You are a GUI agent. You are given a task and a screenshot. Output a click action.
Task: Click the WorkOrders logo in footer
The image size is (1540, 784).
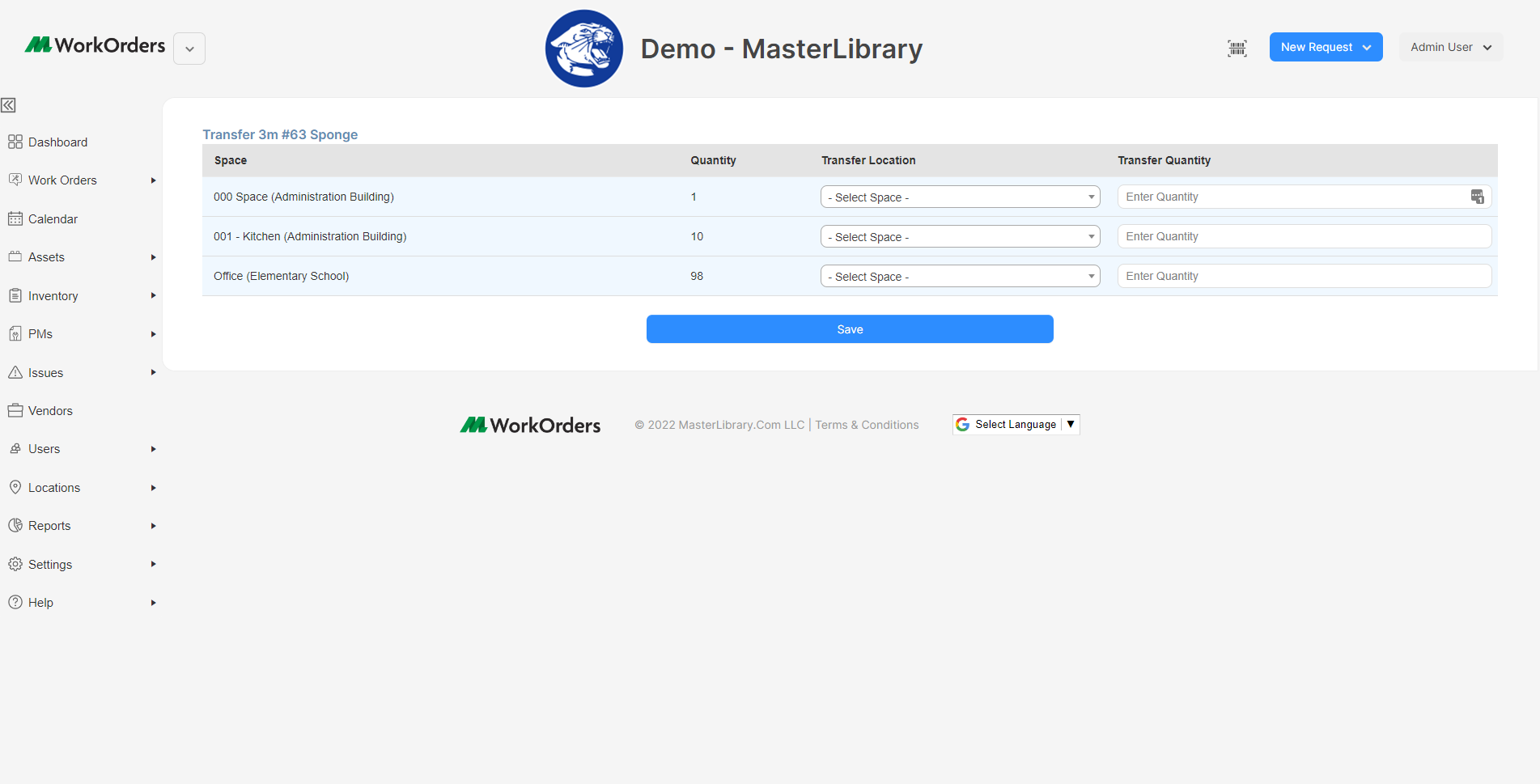(x=530, y=425)
